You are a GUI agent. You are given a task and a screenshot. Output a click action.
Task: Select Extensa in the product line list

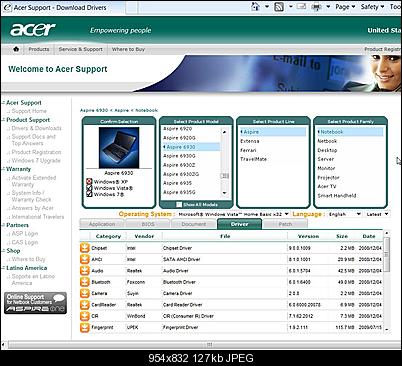coord(250,141)
